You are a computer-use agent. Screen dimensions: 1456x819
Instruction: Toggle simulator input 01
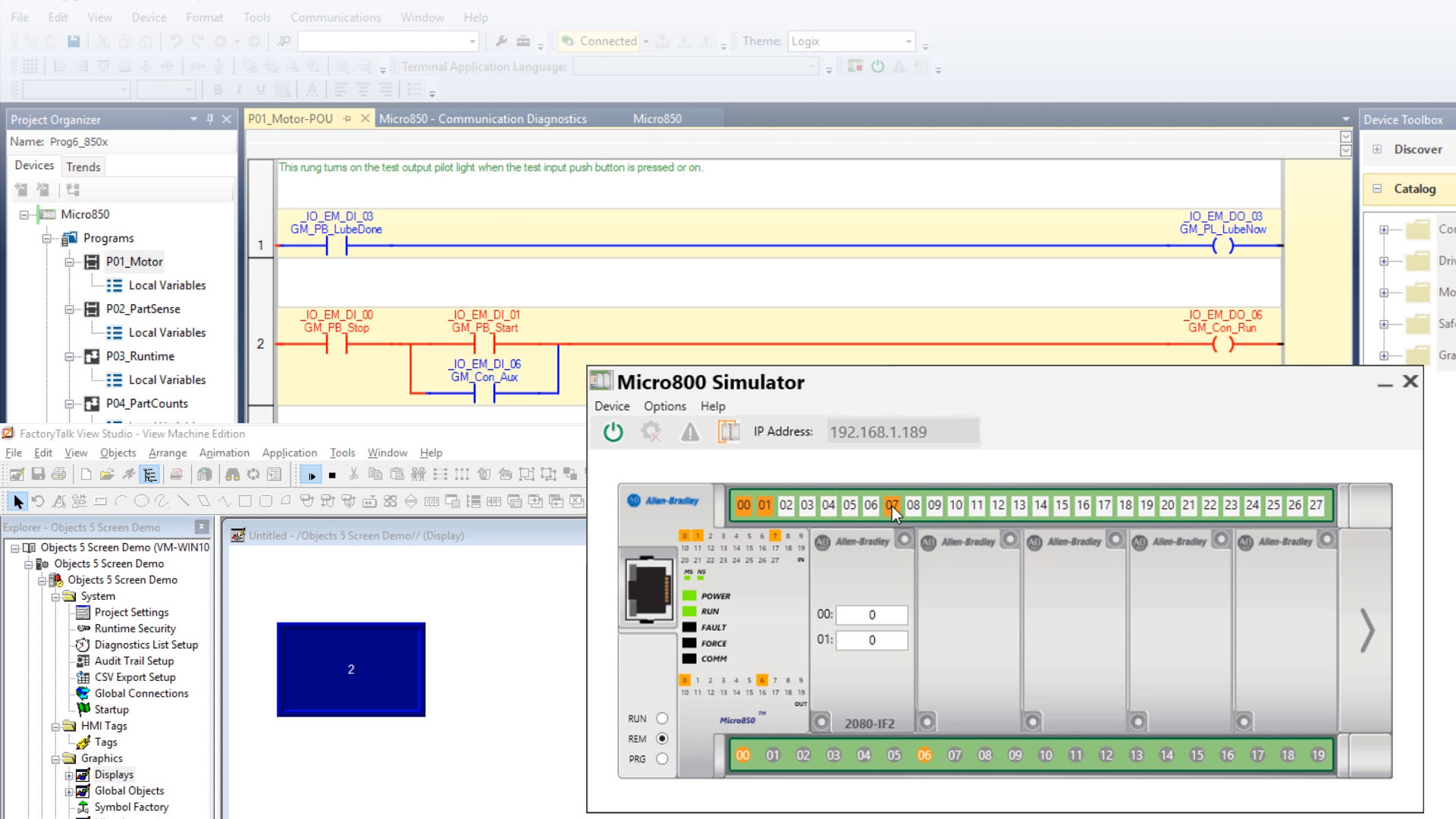pos(765,505)
